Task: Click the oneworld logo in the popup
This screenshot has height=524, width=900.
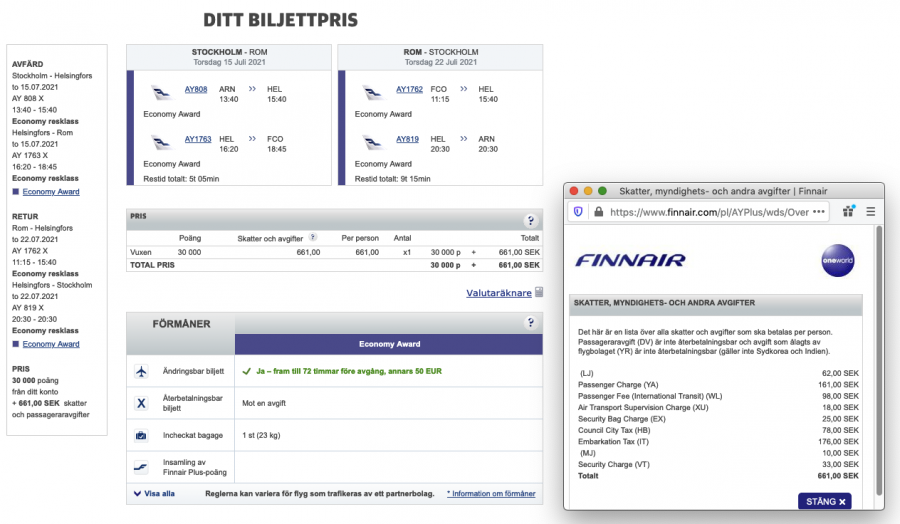Action: coord(836,258)
